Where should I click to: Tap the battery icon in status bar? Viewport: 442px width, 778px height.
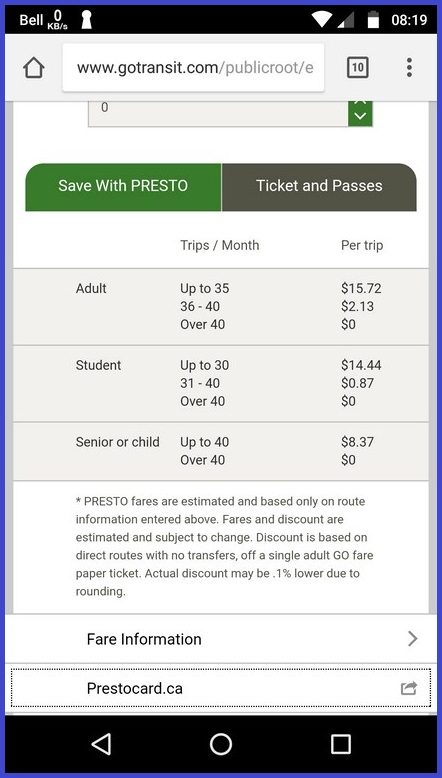[x=373, y=19]
